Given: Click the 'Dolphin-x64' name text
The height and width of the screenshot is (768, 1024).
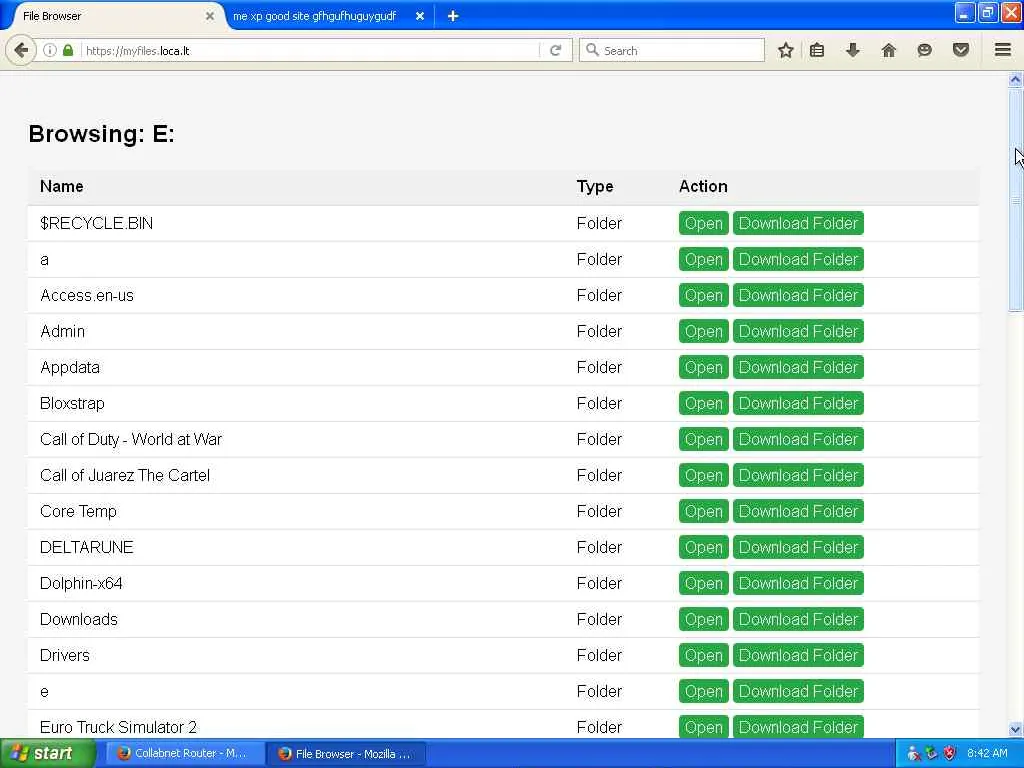Looking at the screenshot, I should (81, 583).
